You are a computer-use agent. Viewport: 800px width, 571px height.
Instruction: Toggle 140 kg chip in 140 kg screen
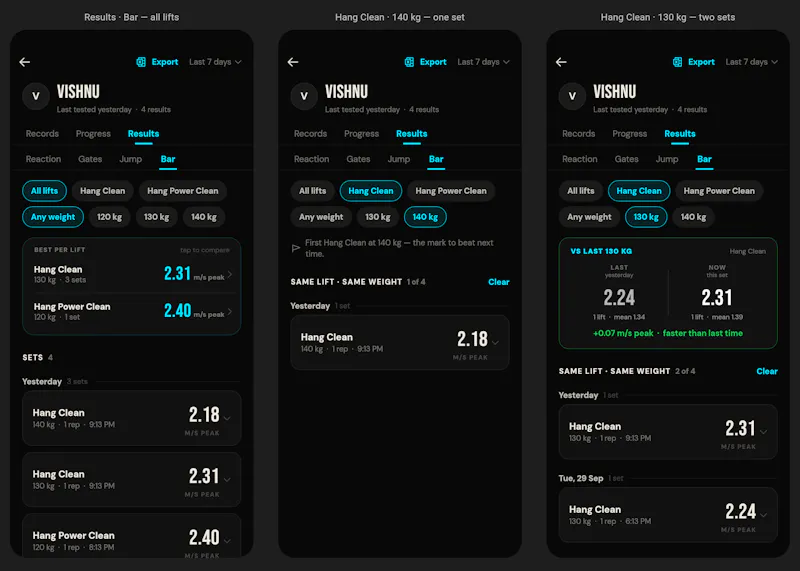[x=425, y=217]
